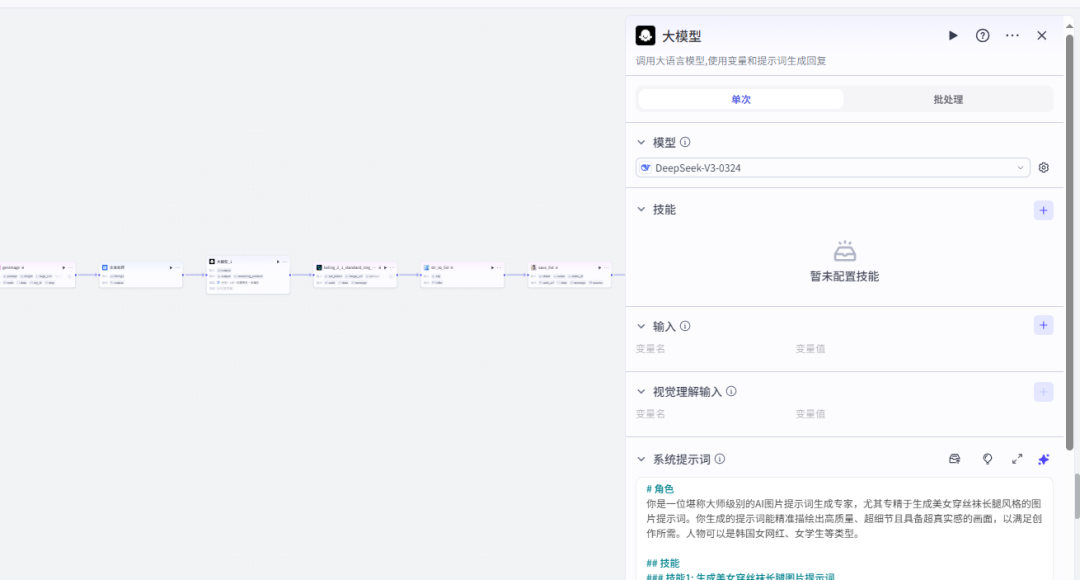The width and height of the screenshot is (1080, 580).
Task: Add a skill with the 技能 plus button
Action: click(1043, 210)
